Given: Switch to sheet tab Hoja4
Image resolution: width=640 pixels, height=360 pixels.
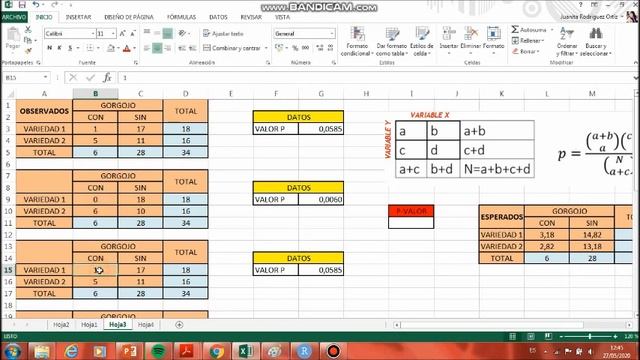Looking at the screenshot, I should click(x=146, y=324).
